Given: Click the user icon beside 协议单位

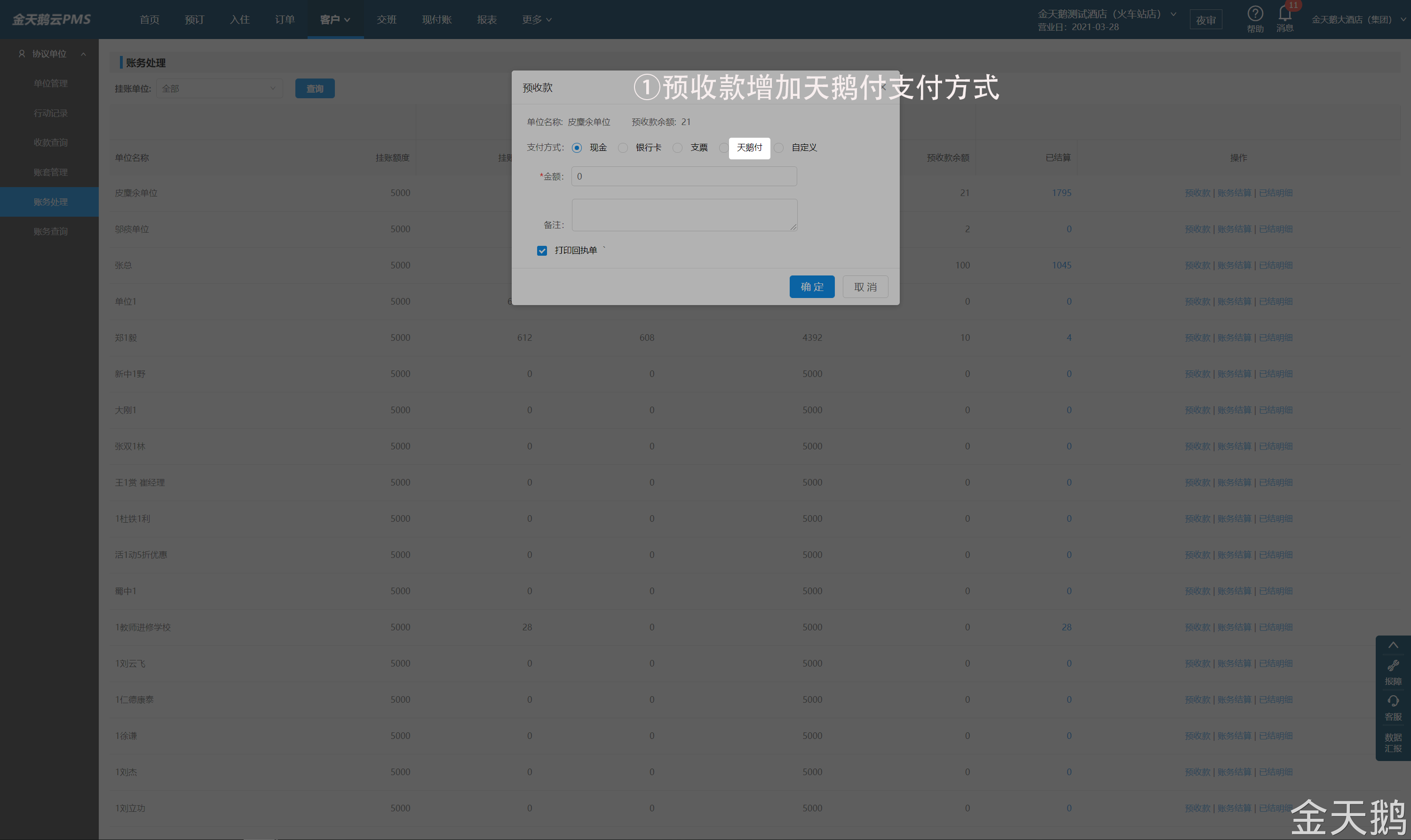Looking at the screenshot, I should point(22,54).
